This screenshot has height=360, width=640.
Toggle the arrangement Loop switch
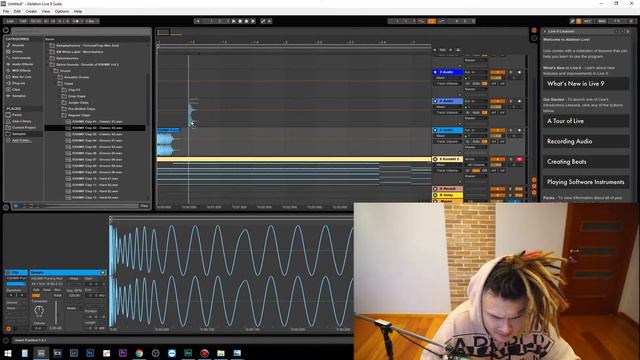[431, 21]
